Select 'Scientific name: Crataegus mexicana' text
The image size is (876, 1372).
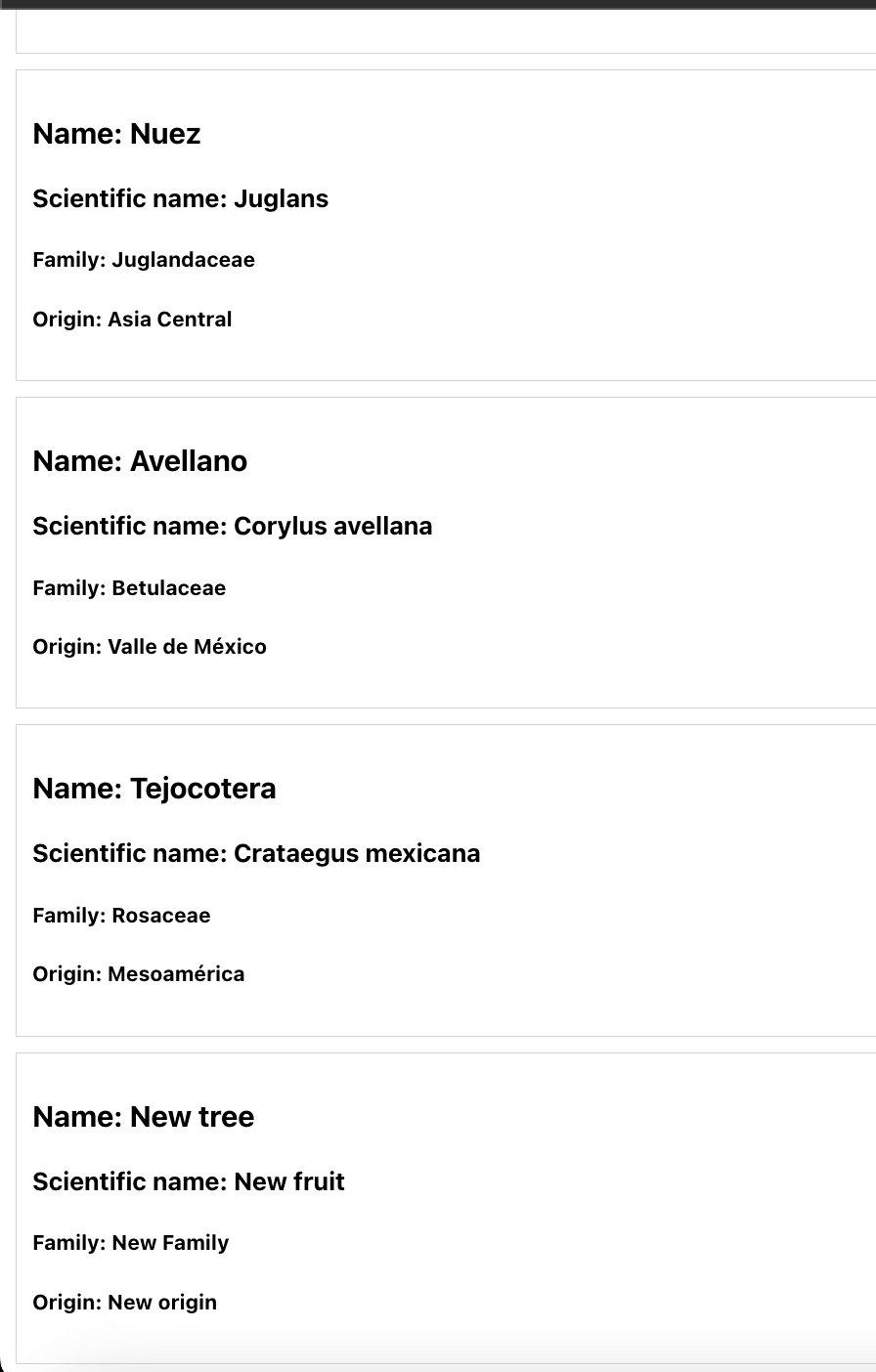tap(256, 853)
